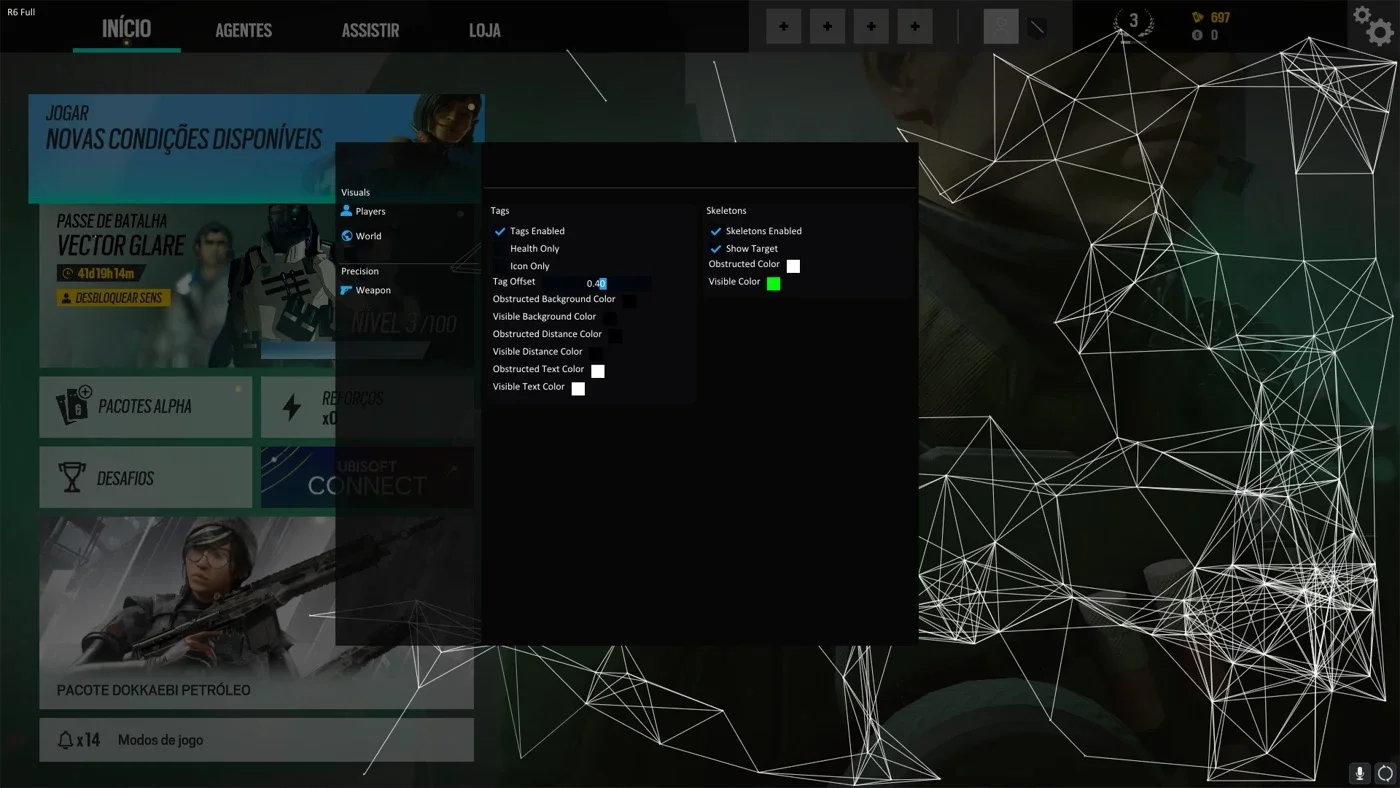Open the LOJA tab
Viewport: 1400px width, 788px height.
click(485, 30)
